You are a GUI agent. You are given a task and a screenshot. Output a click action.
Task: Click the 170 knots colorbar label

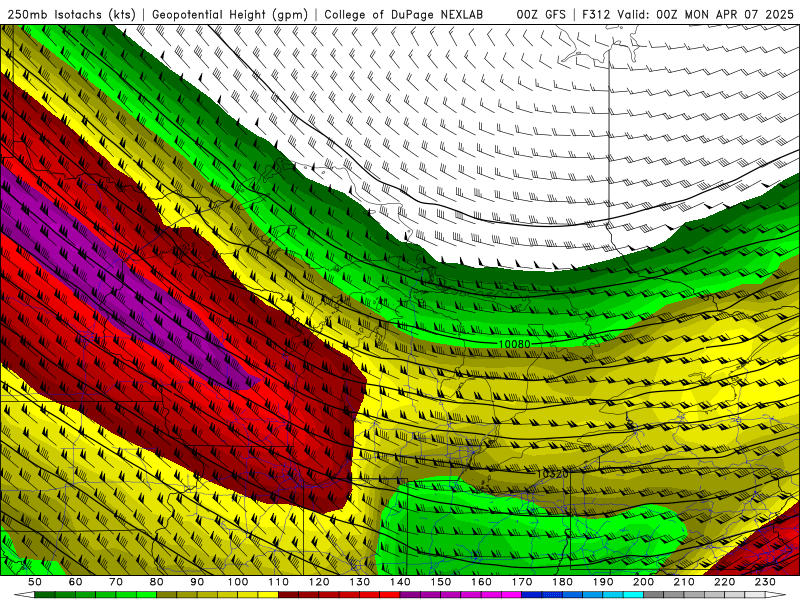pos(521,581)
